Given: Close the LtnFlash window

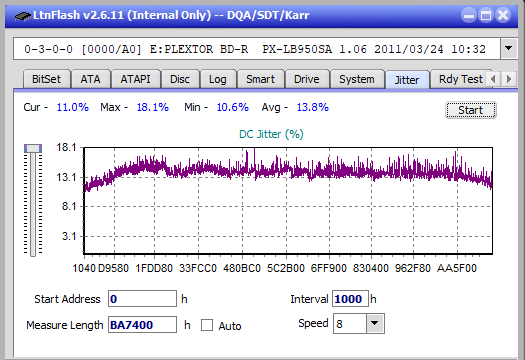Looking at the screenshot, I should pyautogui.click(x=503, y=15).
